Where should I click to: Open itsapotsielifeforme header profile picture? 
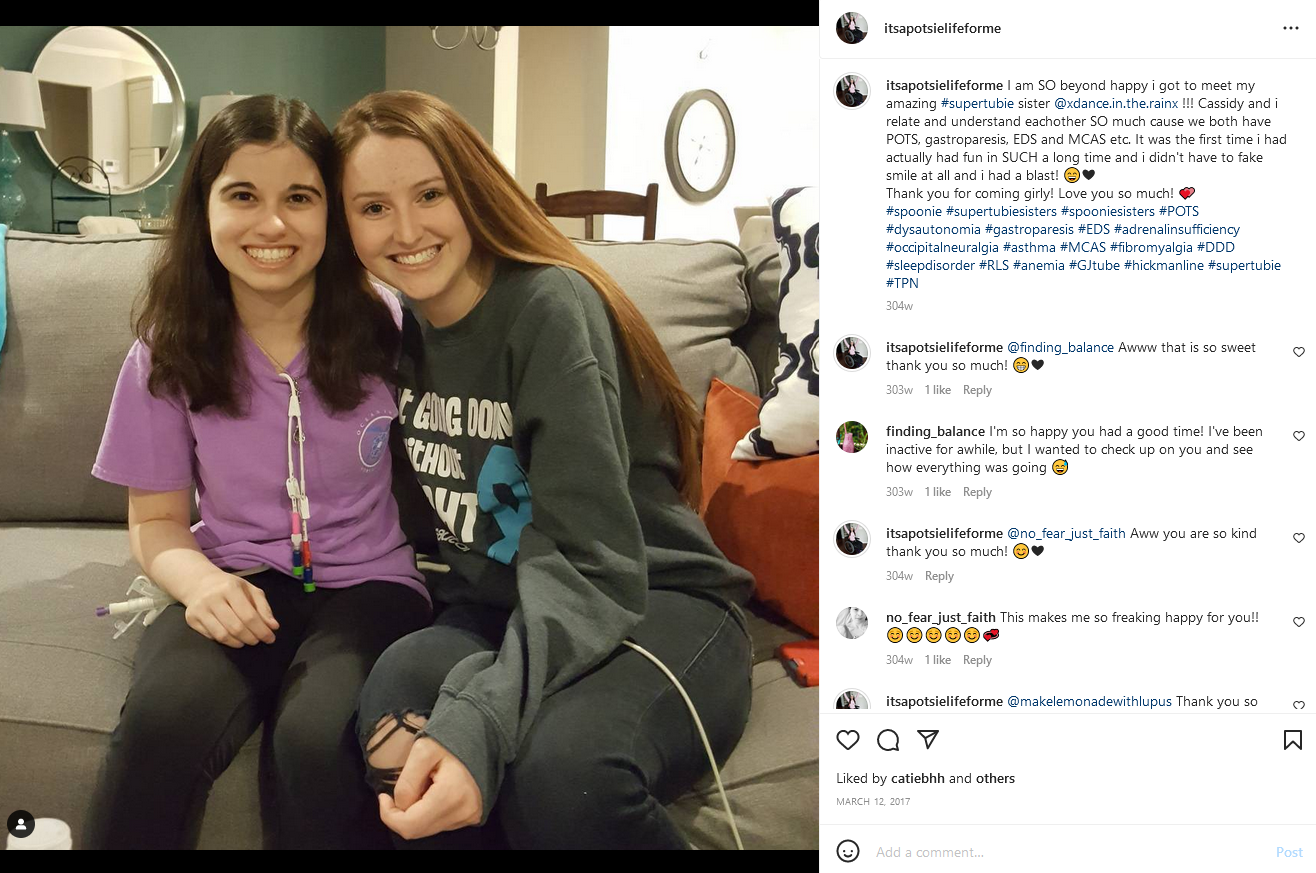(x=852, y=28)
